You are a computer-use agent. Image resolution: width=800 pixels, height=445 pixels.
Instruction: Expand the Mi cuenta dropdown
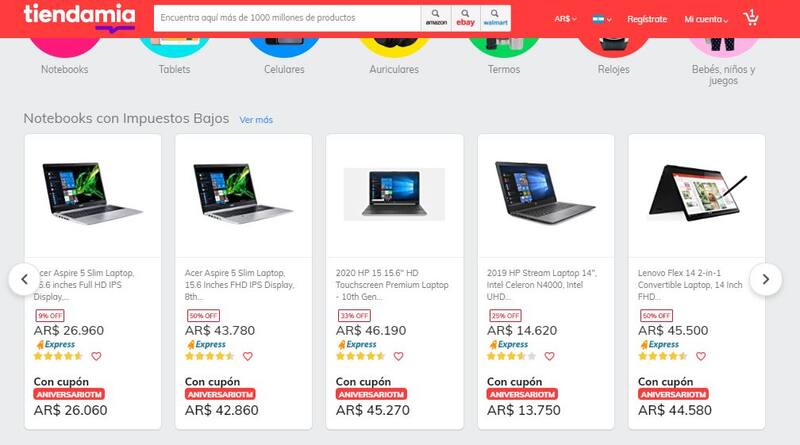tap(706, 19)
